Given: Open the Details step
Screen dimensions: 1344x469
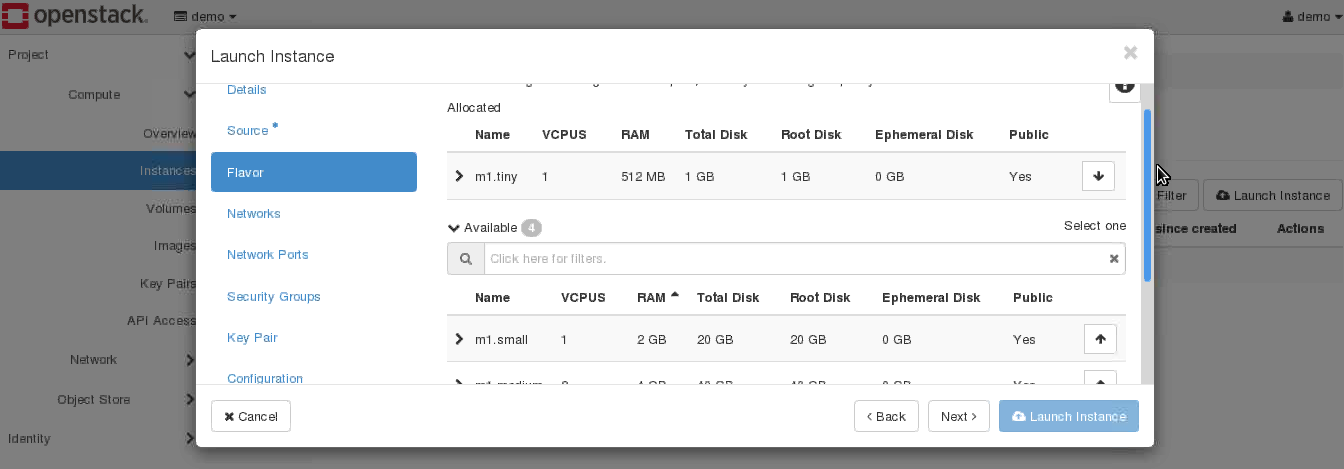Looking at the screenshot, I should point(247,90).
